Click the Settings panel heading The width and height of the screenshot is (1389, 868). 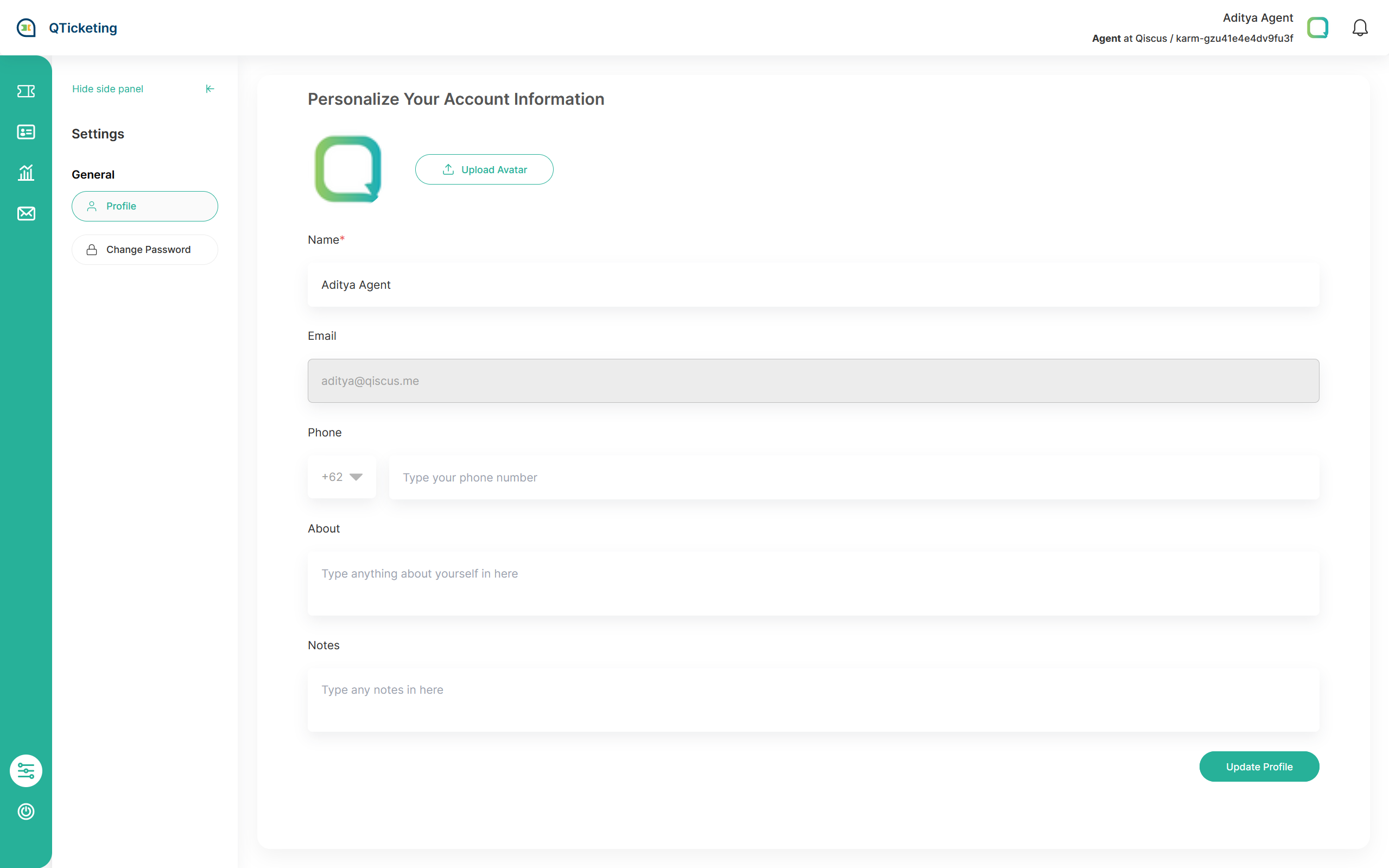(98, 134)
